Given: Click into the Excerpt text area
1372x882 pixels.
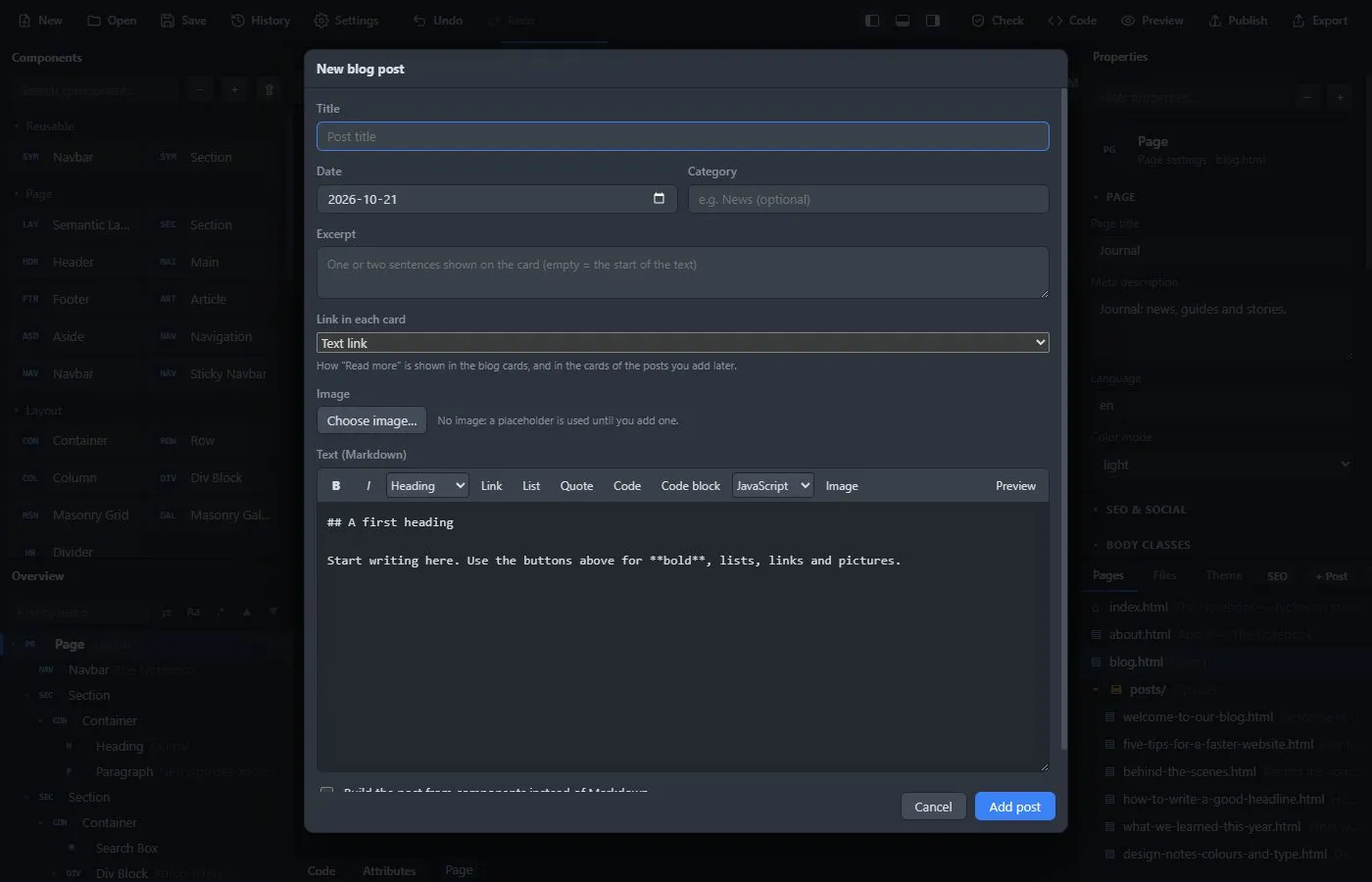Looking at the screenshot, I should tap(683, 272).
